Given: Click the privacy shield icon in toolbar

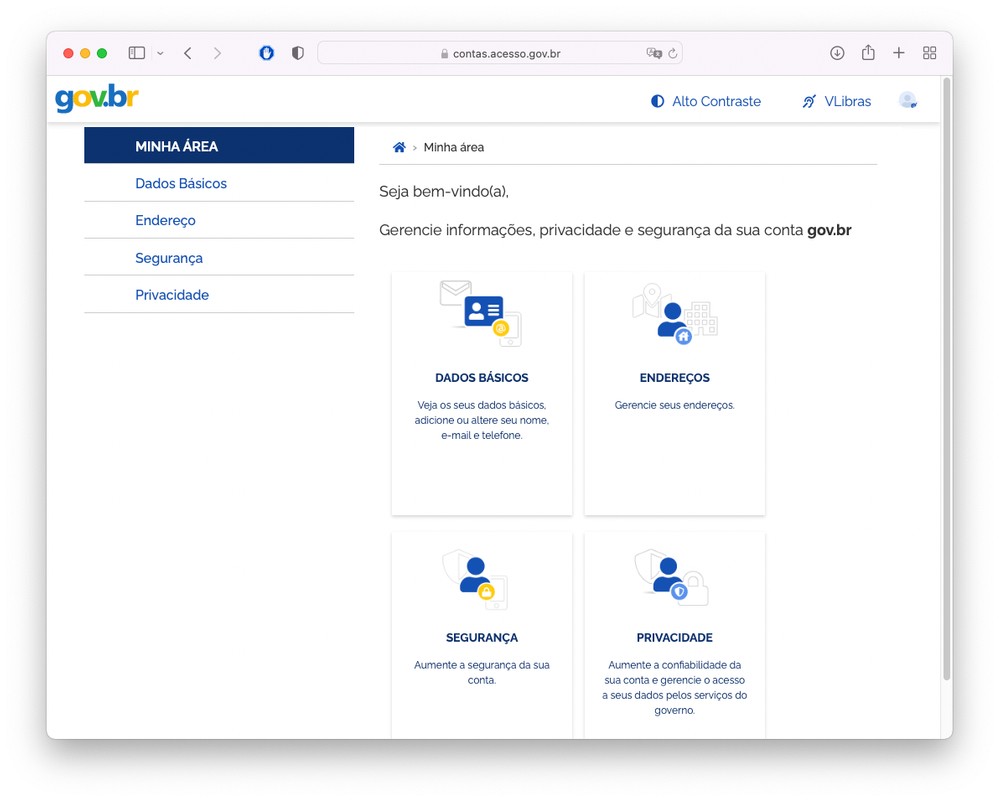Looking at the screenshot, I should tap(297, 53).
